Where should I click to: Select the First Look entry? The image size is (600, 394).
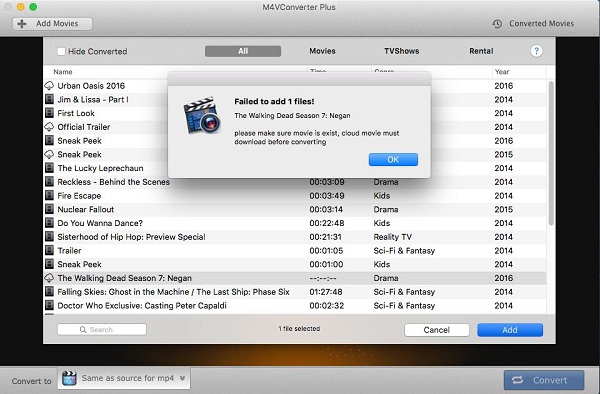[x=76, y=113]
